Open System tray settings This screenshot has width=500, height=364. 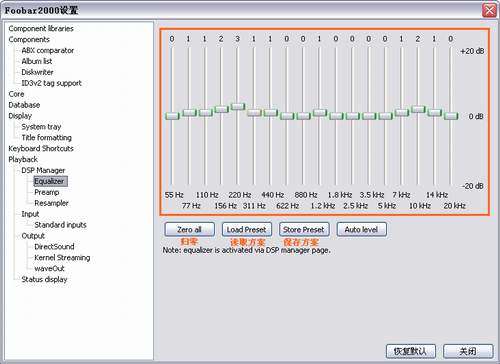[x=41, y=127]
